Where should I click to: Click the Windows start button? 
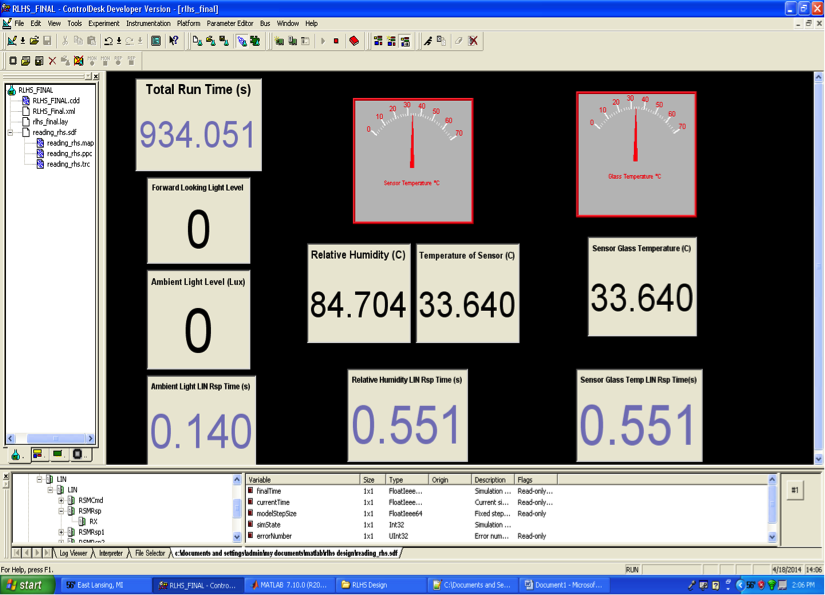point(27,585)
